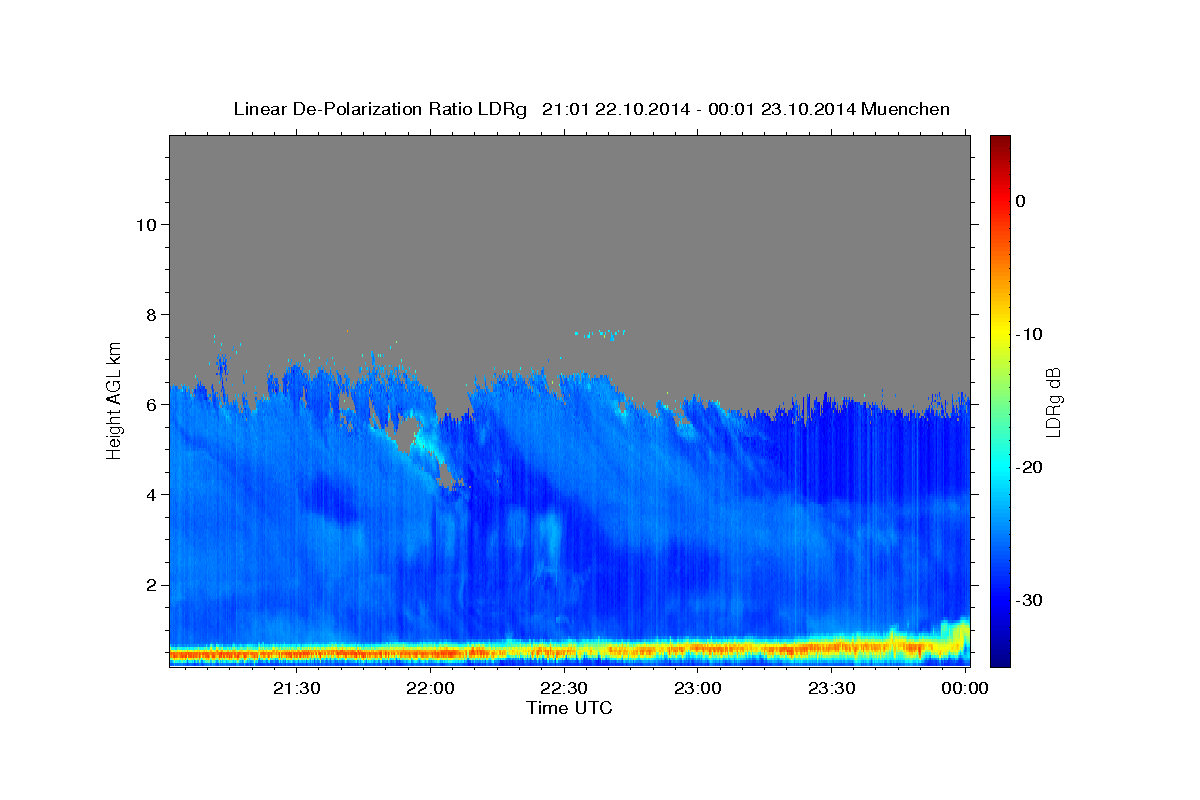Viewport: 1200px width, 800px height.
Task: Click the colorbar value '0'
Action: pyautogui.click(x=1020, y=201)
